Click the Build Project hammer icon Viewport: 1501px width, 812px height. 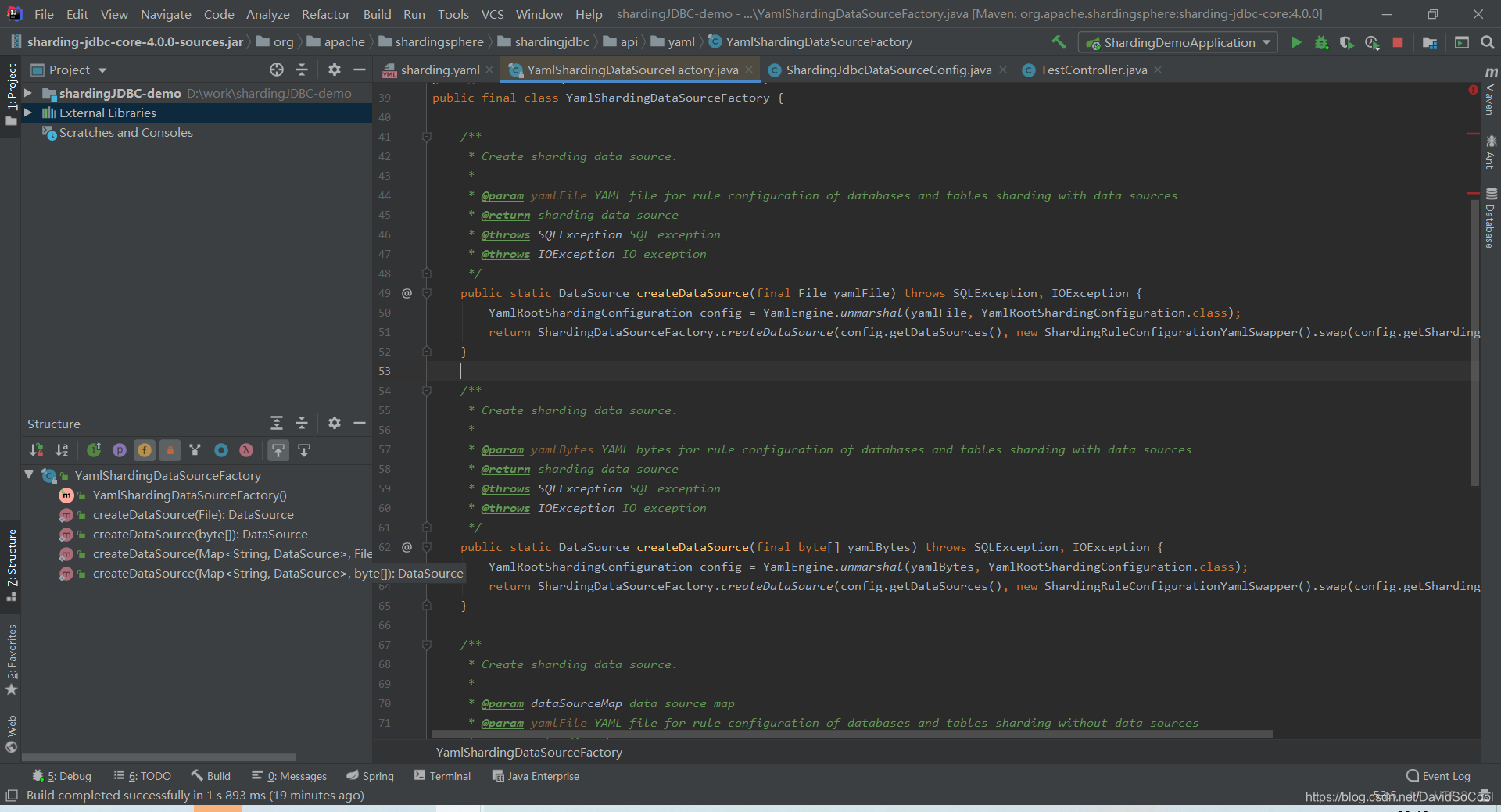[1059, 42]
